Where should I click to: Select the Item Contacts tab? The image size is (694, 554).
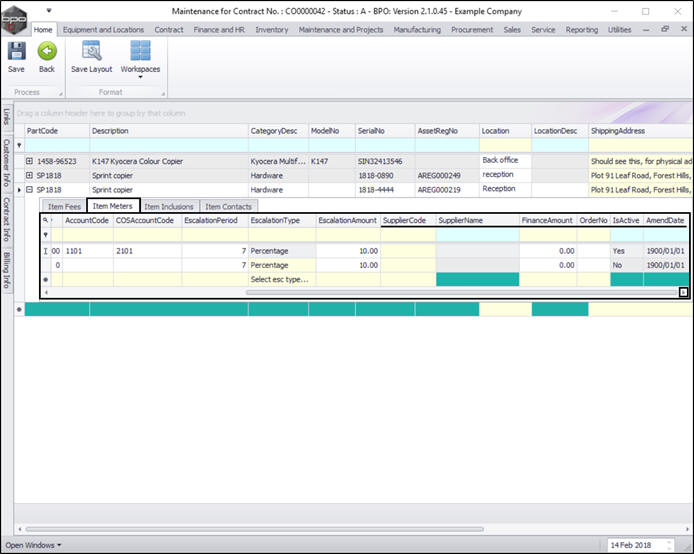point(228,207)
